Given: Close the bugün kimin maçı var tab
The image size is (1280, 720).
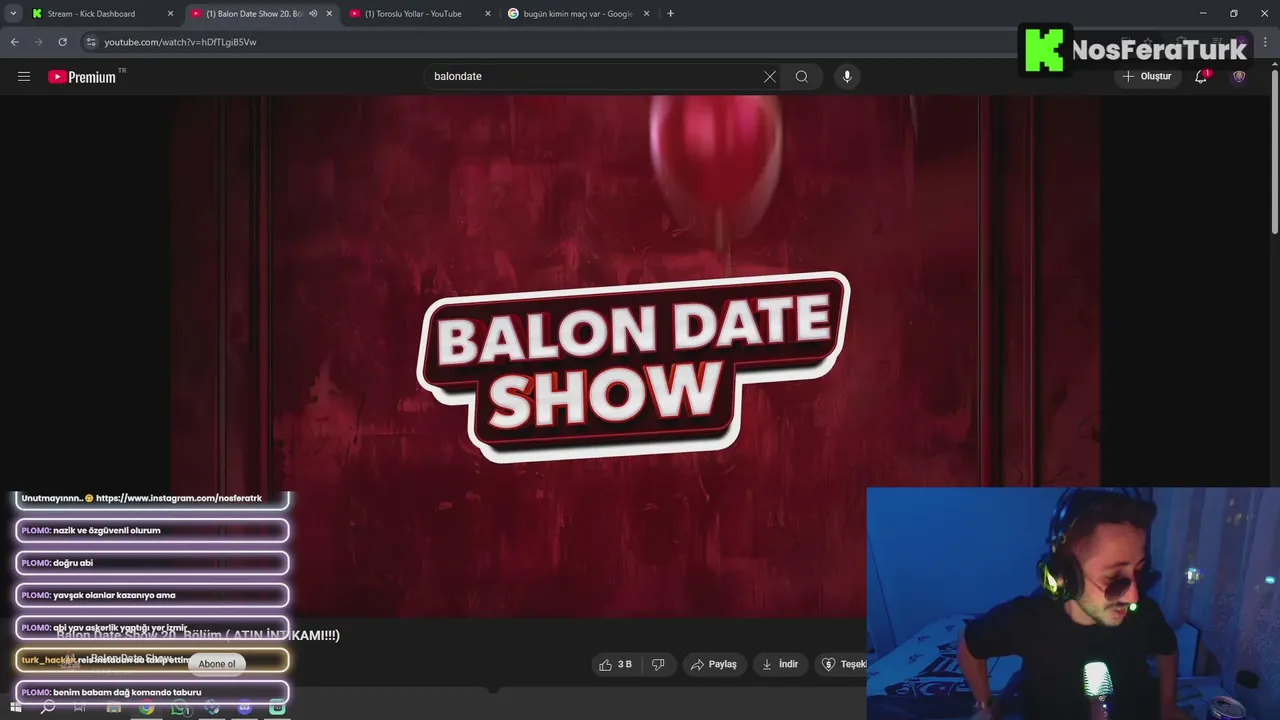Looking at the screenshot, I should click(646, 14).
